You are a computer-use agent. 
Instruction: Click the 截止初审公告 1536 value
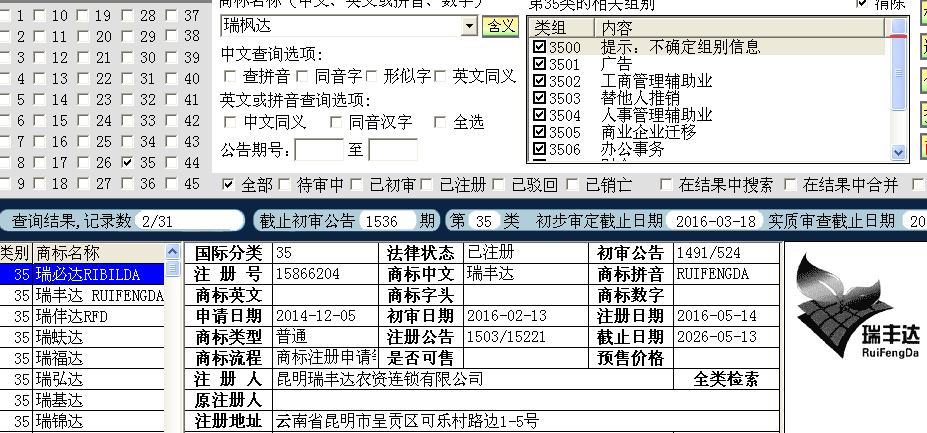pos(387,221)
